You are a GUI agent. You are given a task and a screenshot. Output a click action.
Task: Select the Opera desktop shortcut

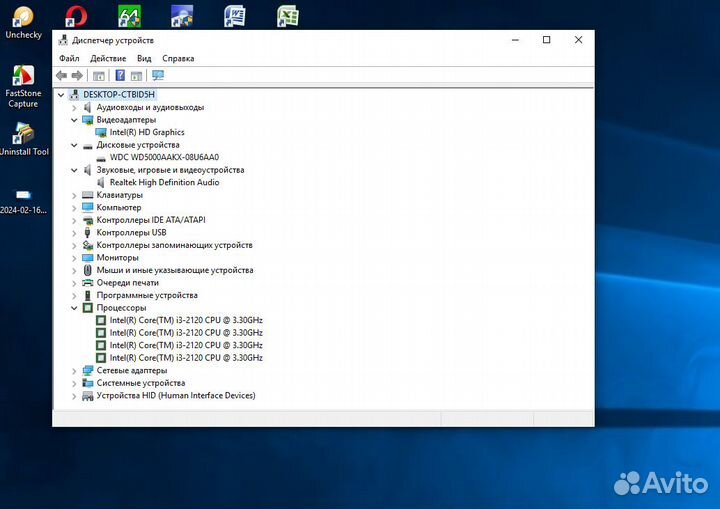(x=76, y=16)
